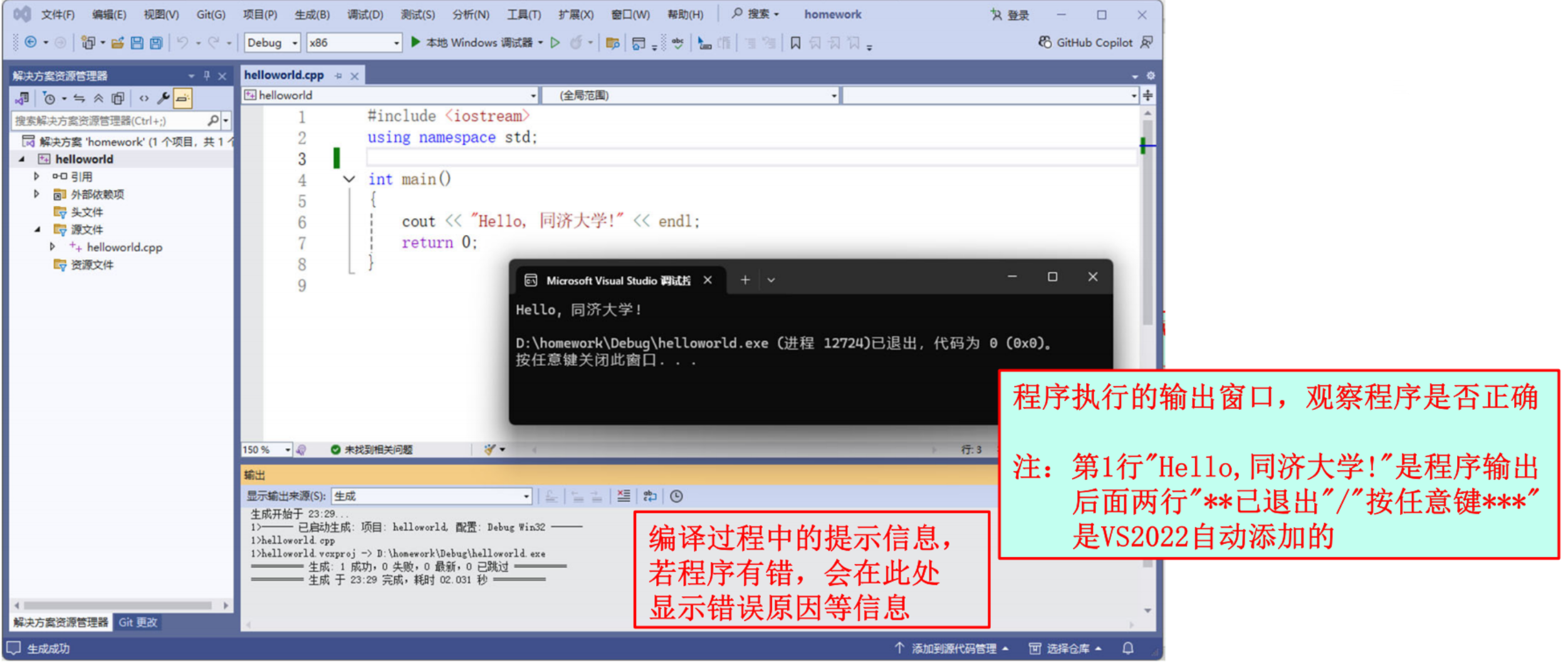Click Collapse All icon in Solution Explorer
The image size is (1568, 663).
click(98, 98)
